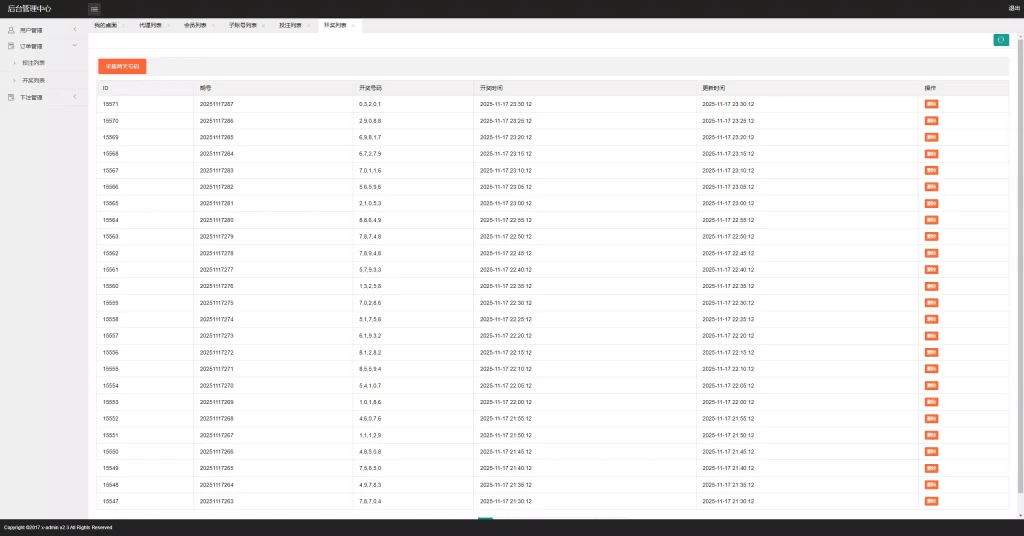
Task: Delete the record with ID 15556
Action: (x=931, y=353)
